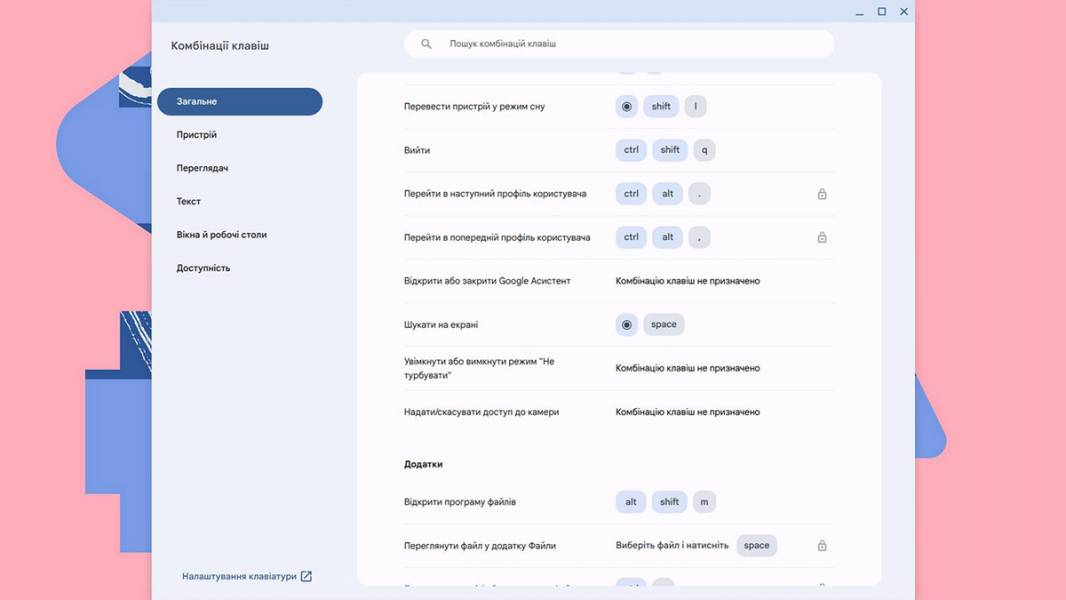
Task: Maximize the shortcuts window
Action: click(x=882, y=12)
